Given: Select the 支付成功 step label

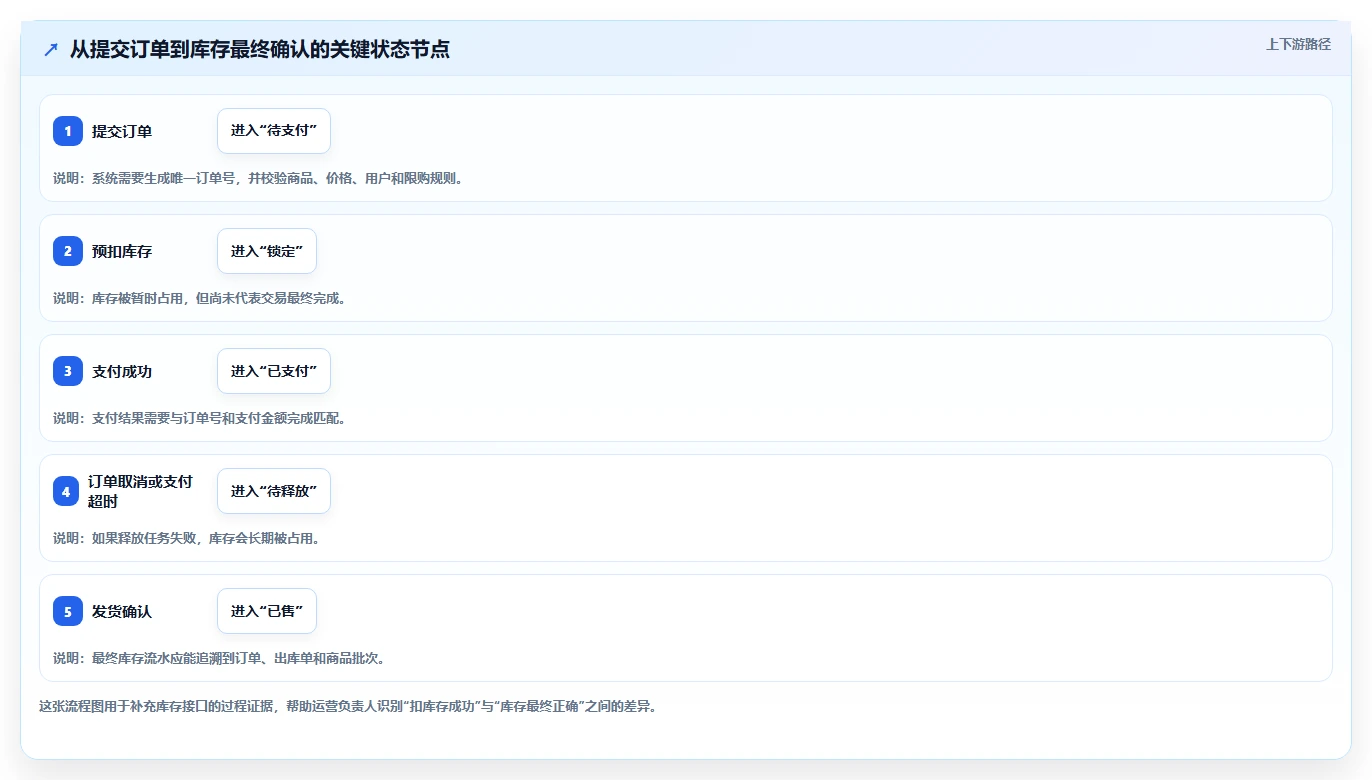Looking at the screenshot, I should coord(122,371).
